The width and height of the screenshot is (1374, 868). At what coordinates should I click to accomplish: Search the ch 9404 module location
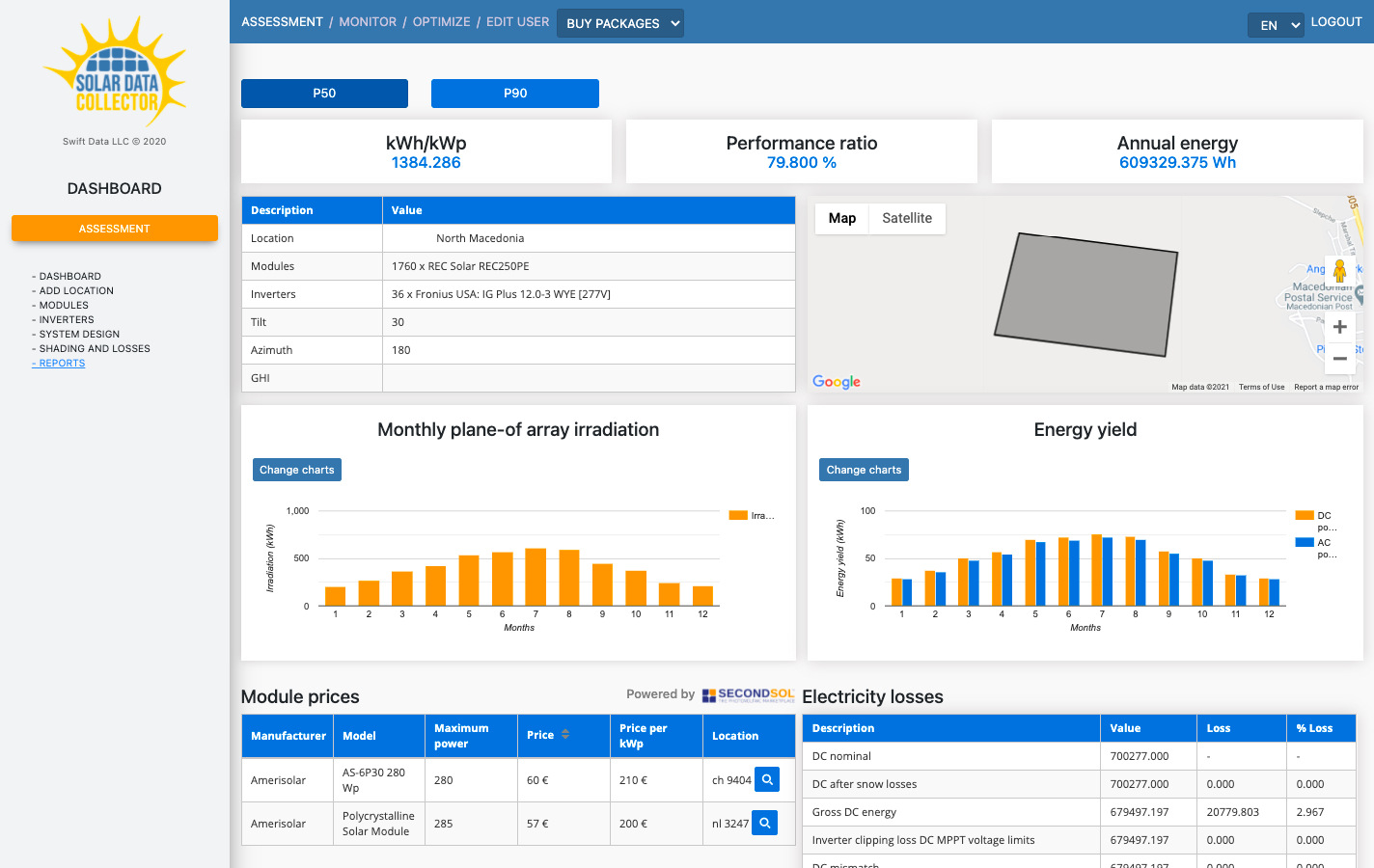pyautogui.click(x=766, y=779)
